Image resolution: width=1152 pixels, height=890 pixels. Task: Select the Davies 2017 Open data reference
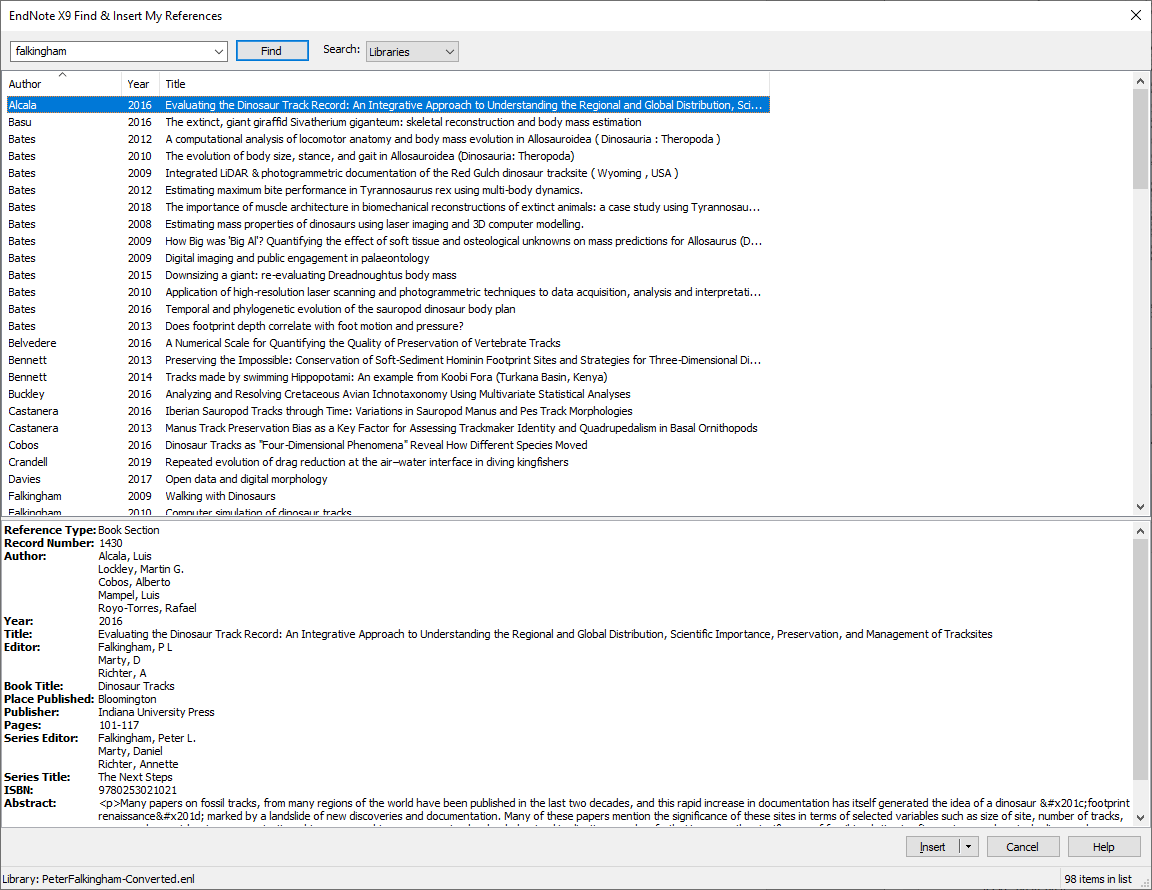pyautogui.click(x=250, y=479)
